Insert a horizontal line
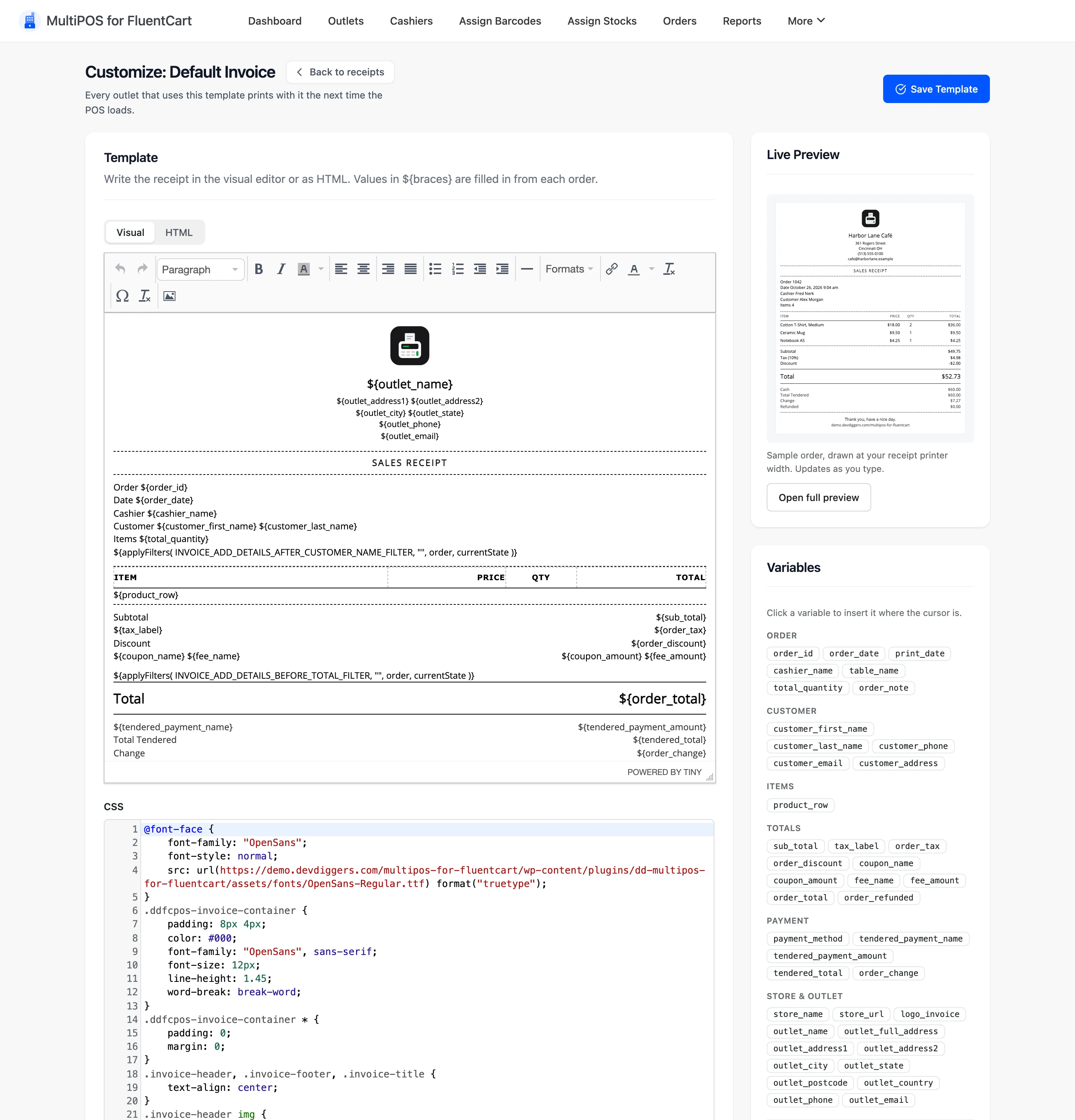The height and width of the screenshot is (1120, 1075). (527, 269)
